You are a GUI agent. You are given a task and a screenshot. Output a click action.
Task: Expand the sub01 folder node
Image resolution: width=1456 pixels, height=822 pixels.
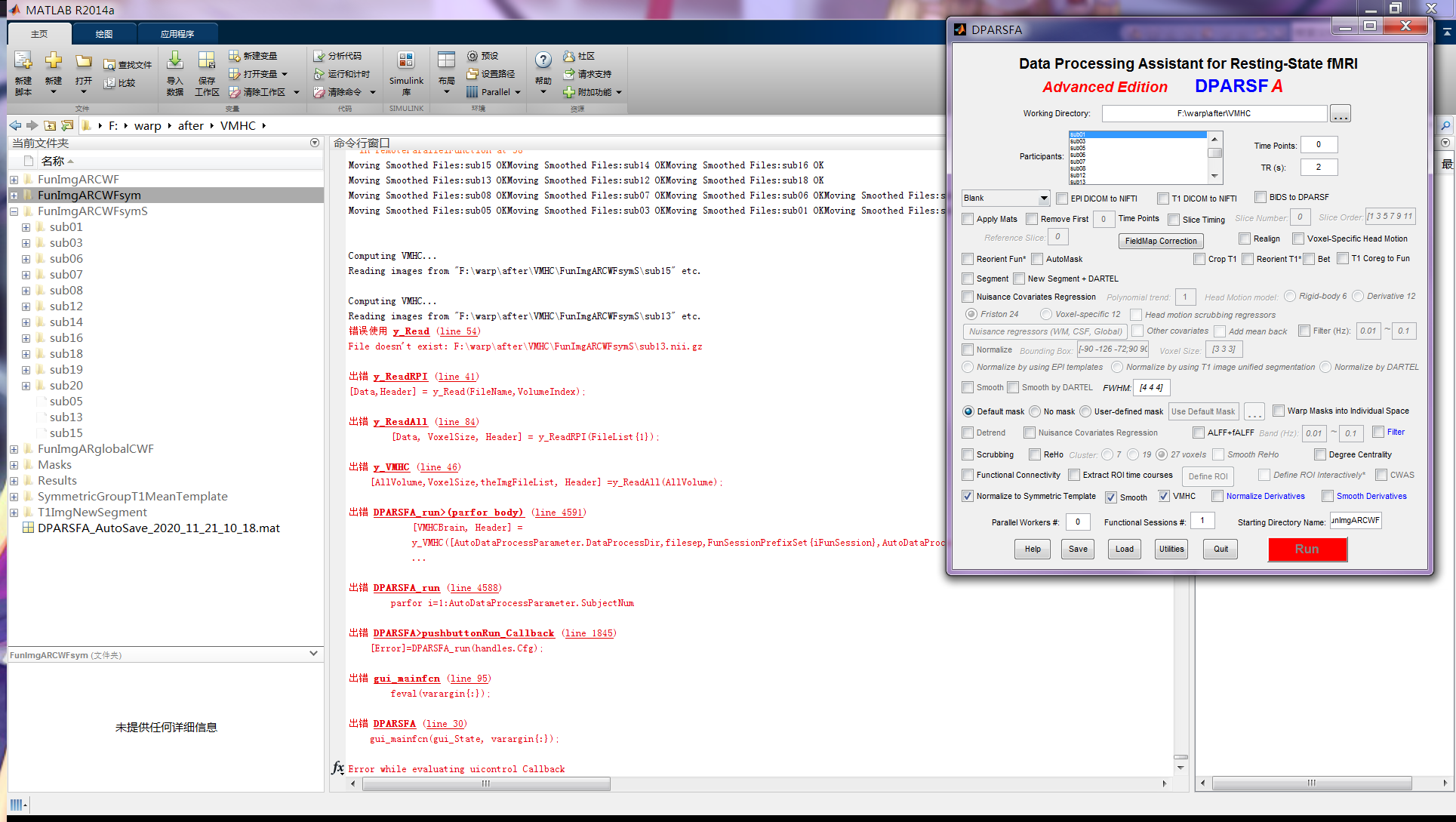pos(26,227)
